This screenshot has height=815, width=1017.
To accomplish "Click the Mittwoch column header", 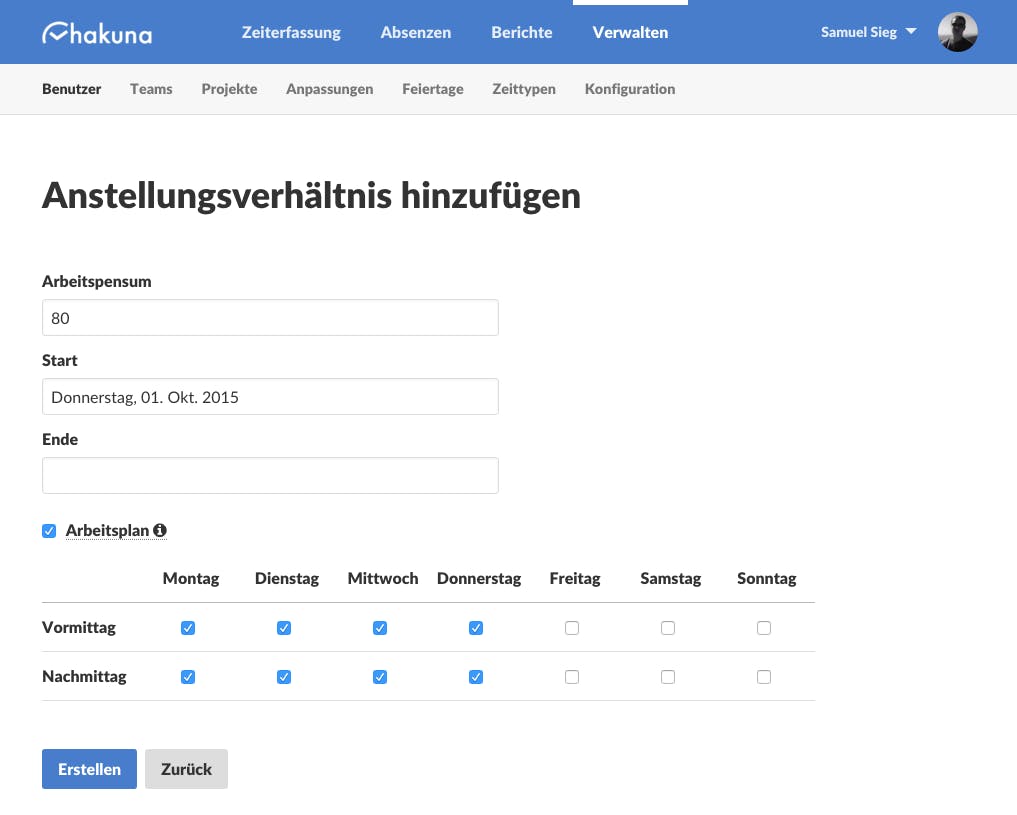I will coord(383,578).
